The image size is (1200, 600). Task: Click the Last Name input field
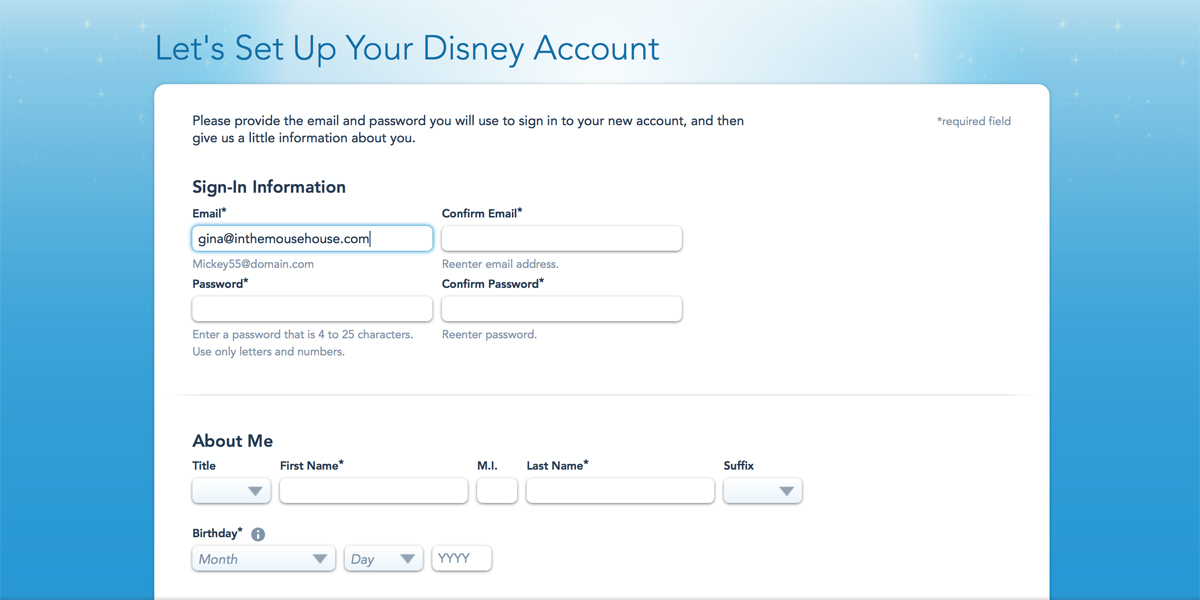[x=620, y=491]
